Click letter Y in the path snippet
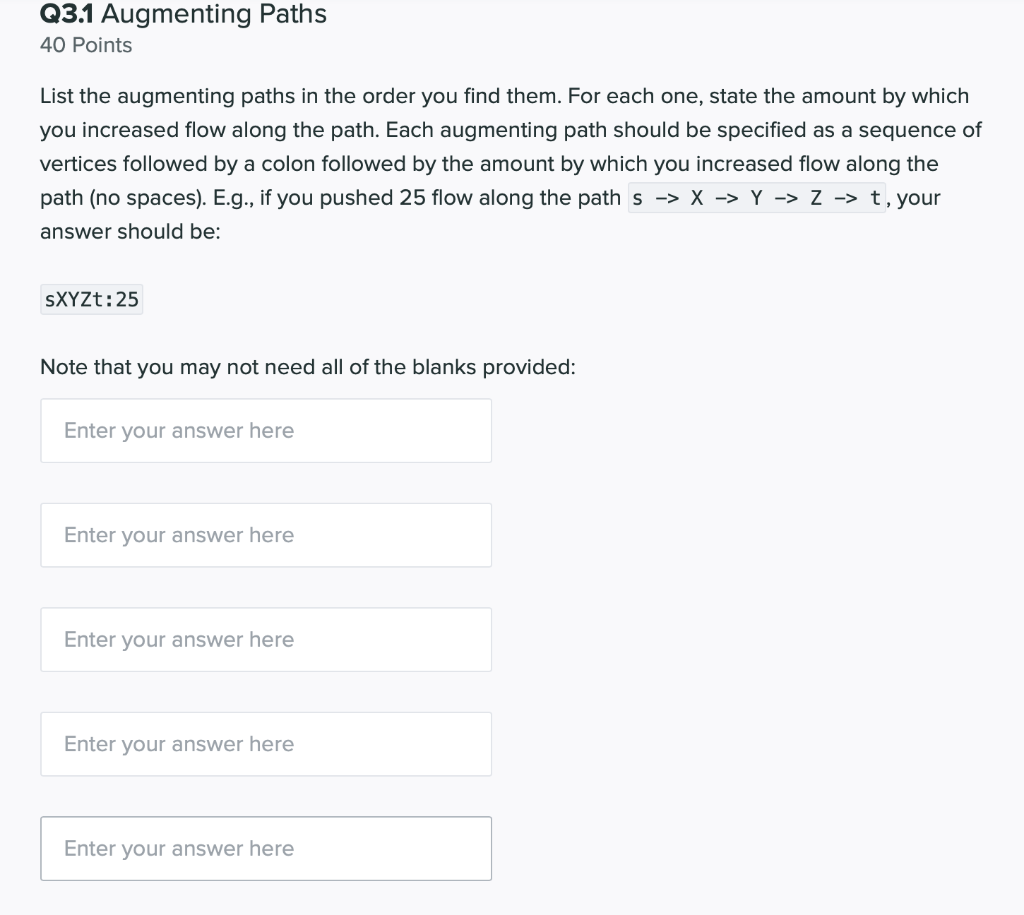Viewport: 1024px width, 915px height. [756, 198]
